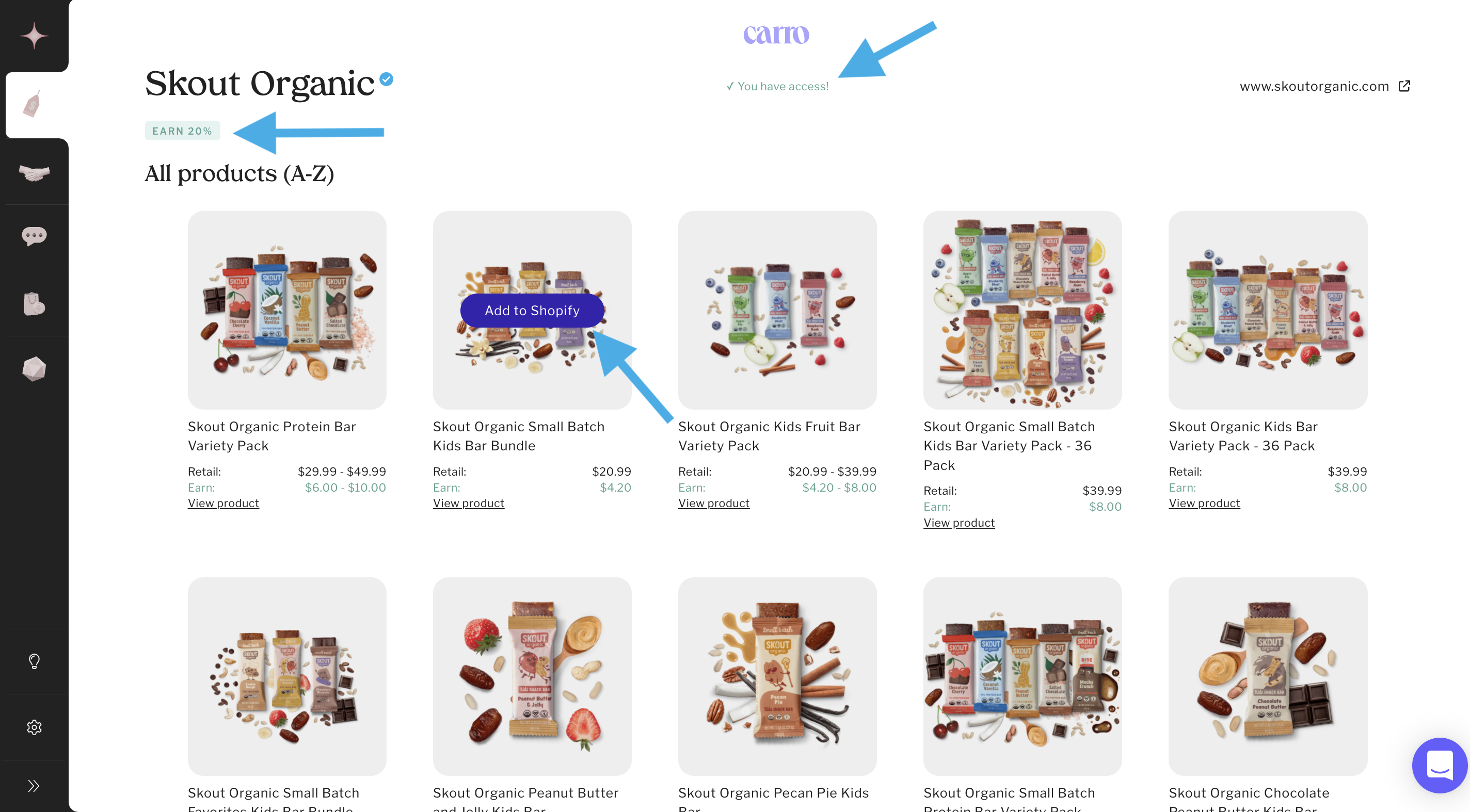Screen dimensions: 1470x812
Task: Open the chat bubble messages icon
Action: click(x=34, y=236)
